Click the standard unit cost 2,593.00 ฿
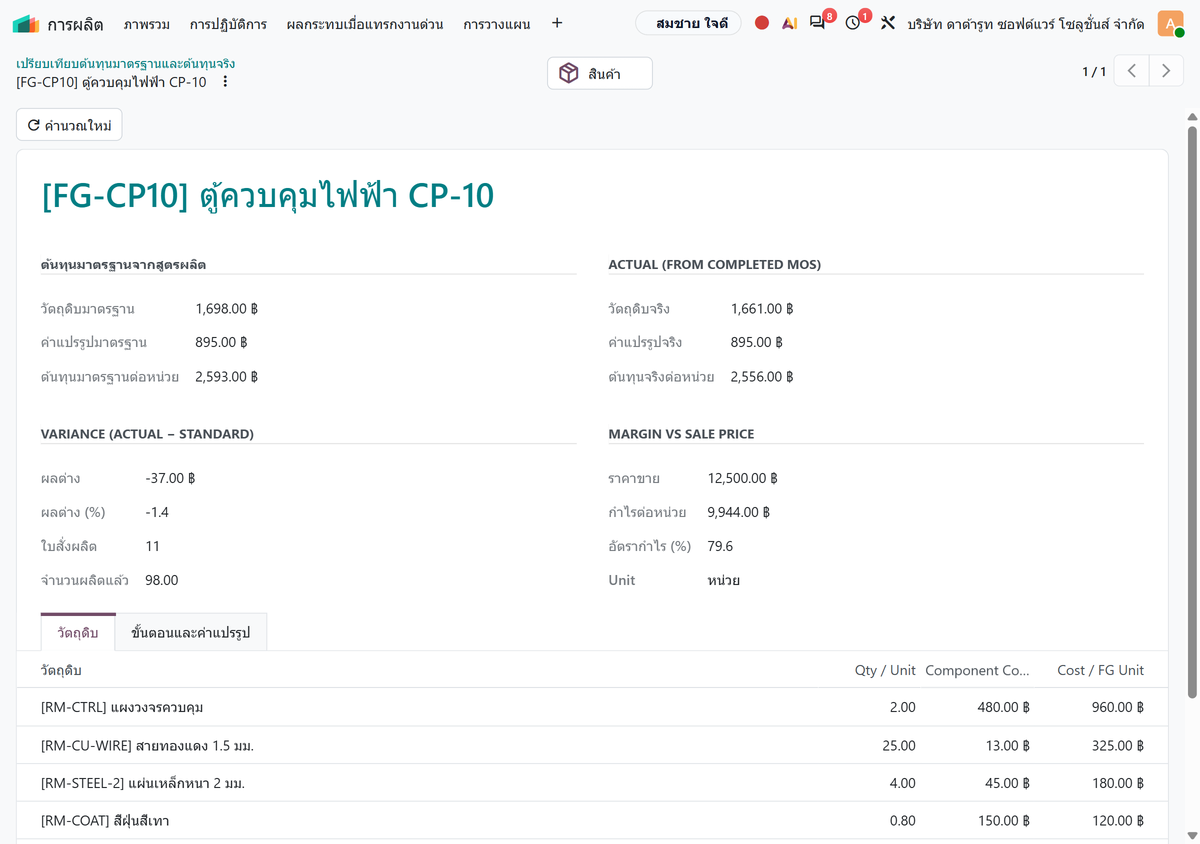 (227, 377)
